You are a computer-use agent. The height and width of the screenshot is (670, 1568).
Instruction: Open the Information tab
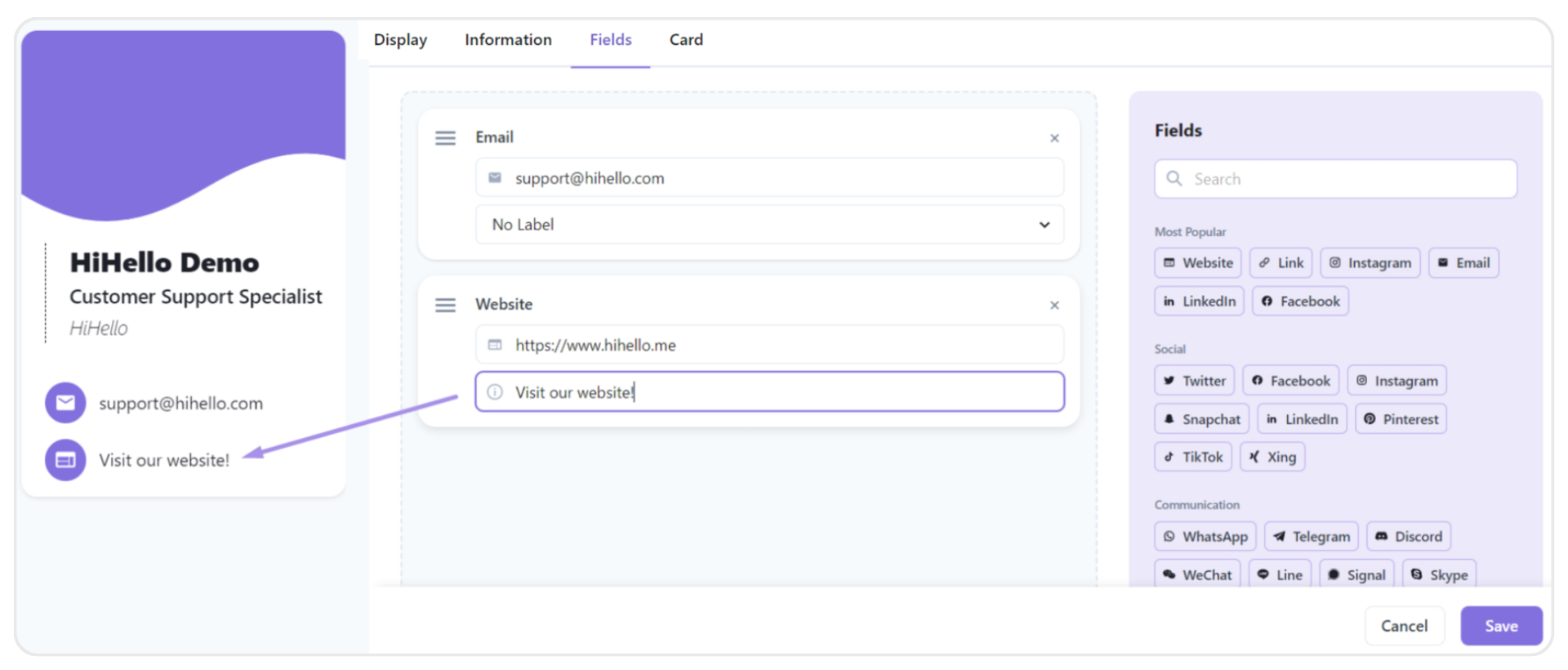pos(508,40)
